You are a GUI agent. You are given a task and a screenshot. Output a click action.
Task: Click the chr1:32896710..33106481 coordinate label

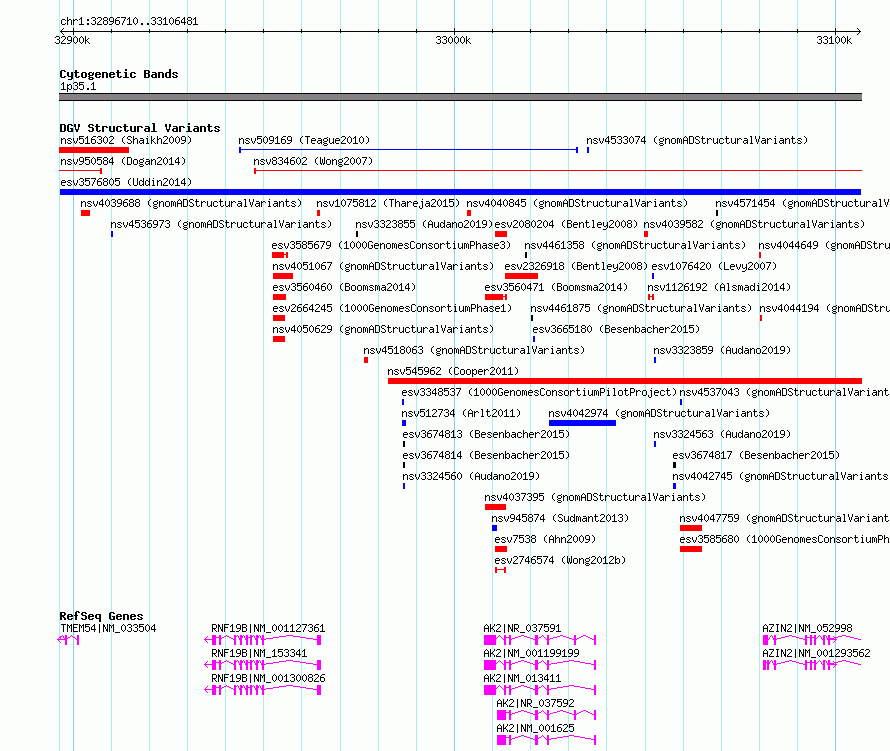pyautogui.click(x=129, y=22)
